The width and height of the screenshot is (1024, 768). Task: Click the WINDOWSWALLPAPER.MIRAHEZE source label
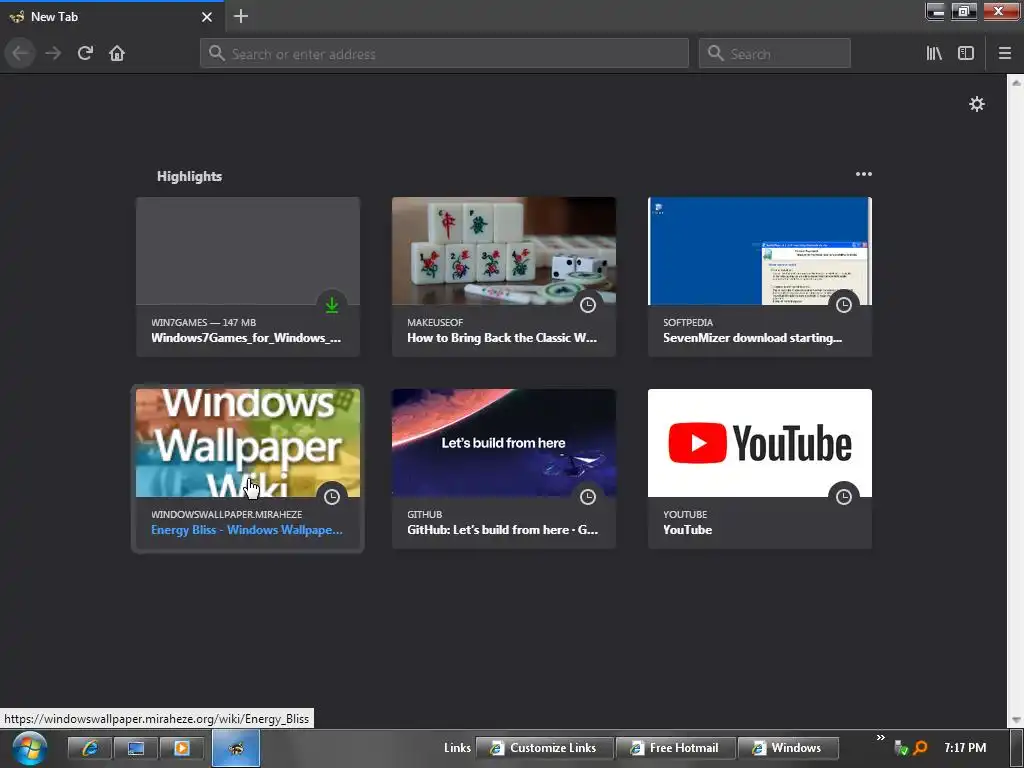(x=227, y=515)
